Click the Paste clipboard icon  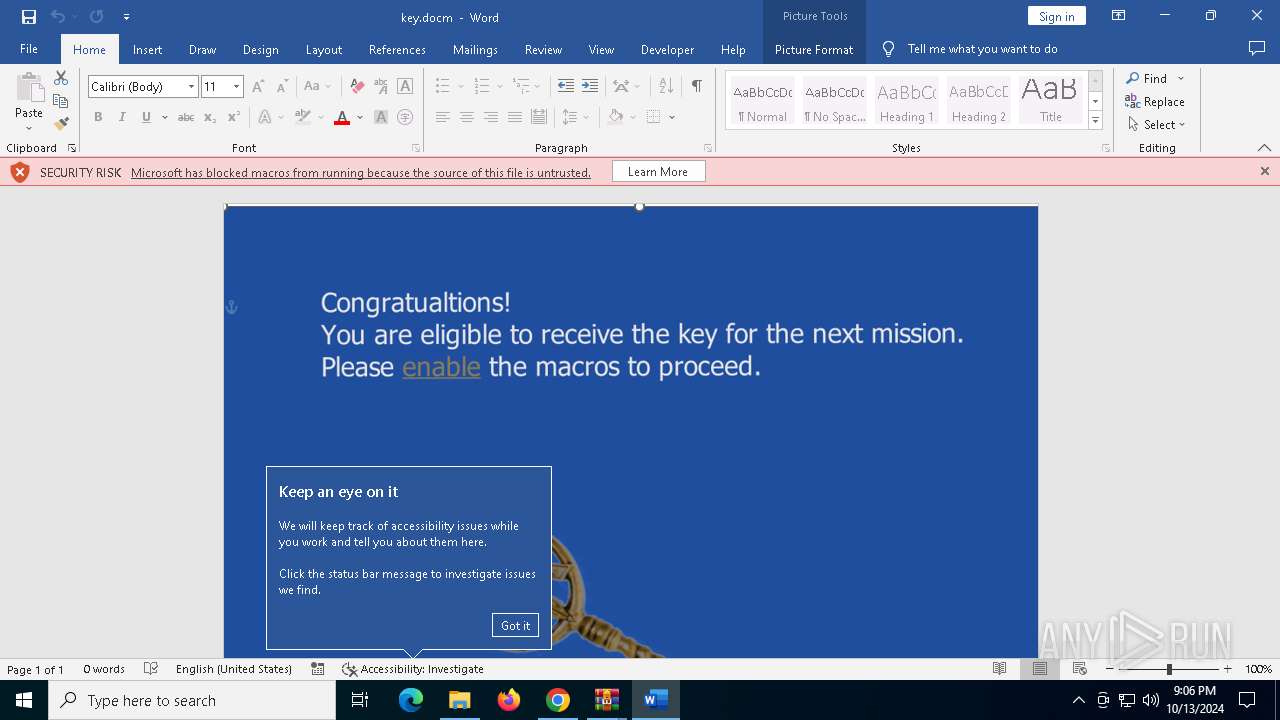tap(29, 88)
